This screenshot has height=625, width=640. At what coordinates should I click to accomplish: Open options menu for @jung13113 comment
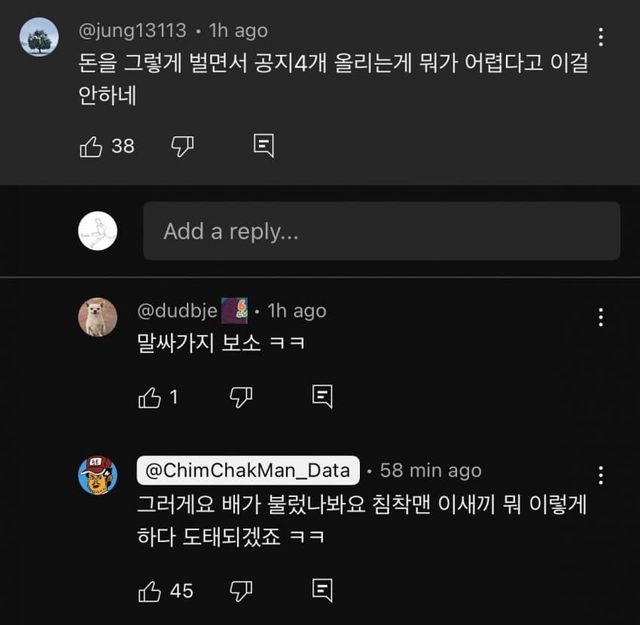coord(600,38)
